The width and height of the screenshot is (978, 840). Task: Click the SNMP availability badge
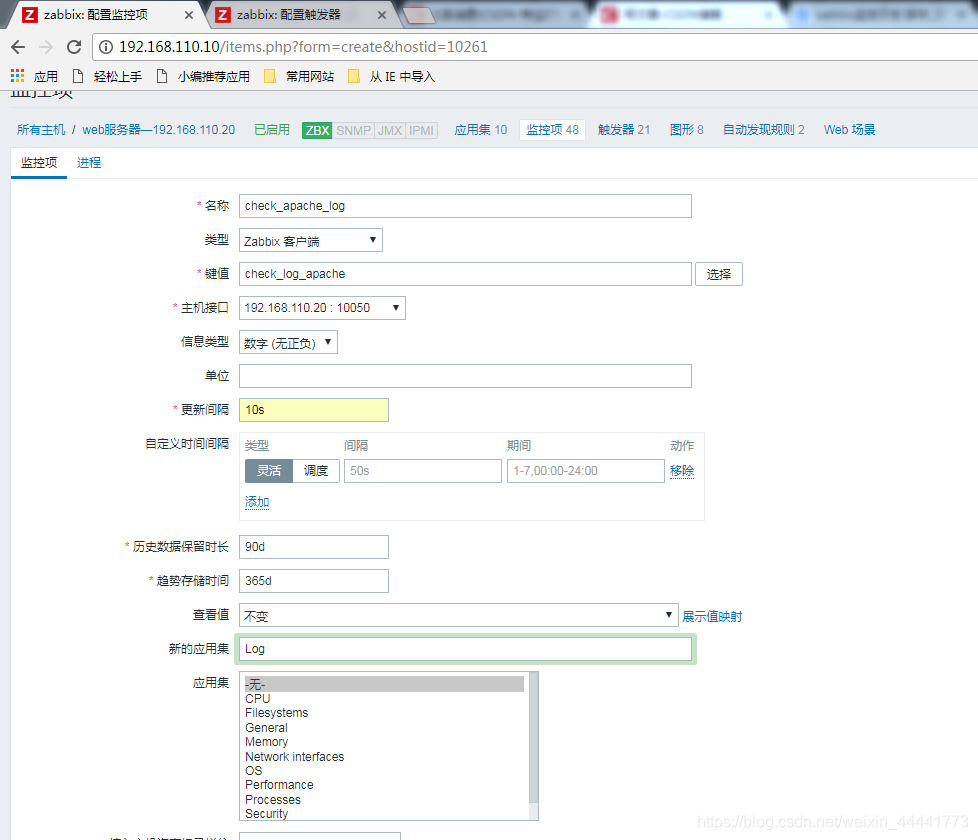click(353, 130)
